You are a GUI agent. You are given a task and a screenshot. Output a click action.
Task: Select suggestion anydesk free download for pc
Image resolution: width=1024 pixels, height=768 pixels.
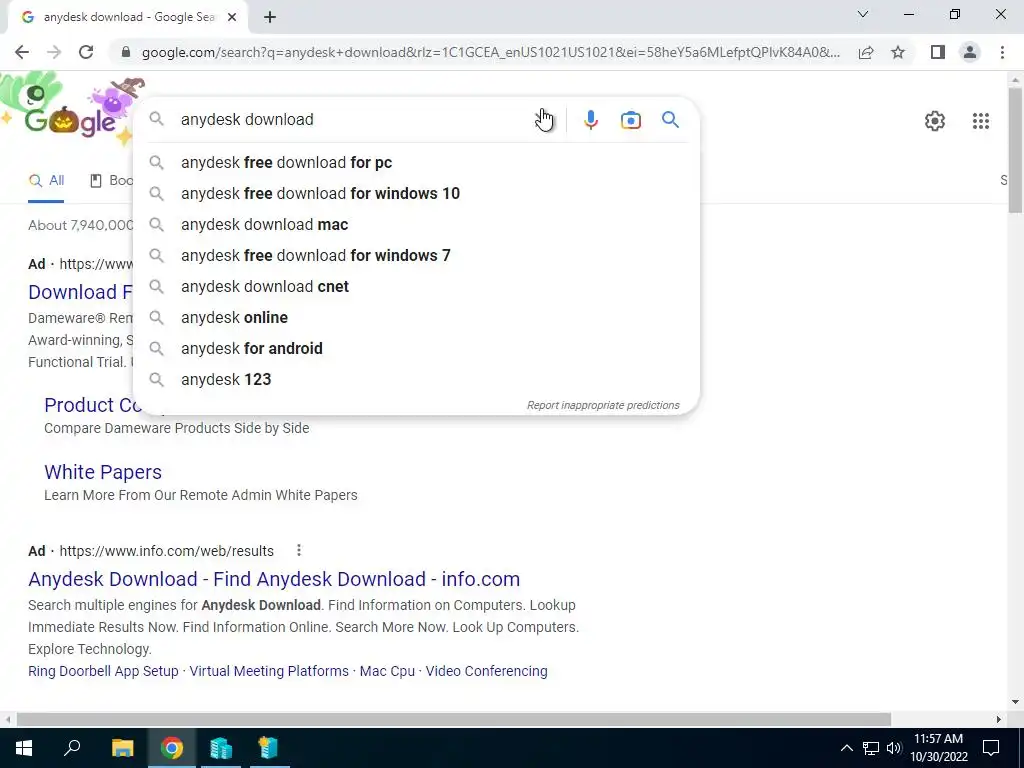(416, 163)
